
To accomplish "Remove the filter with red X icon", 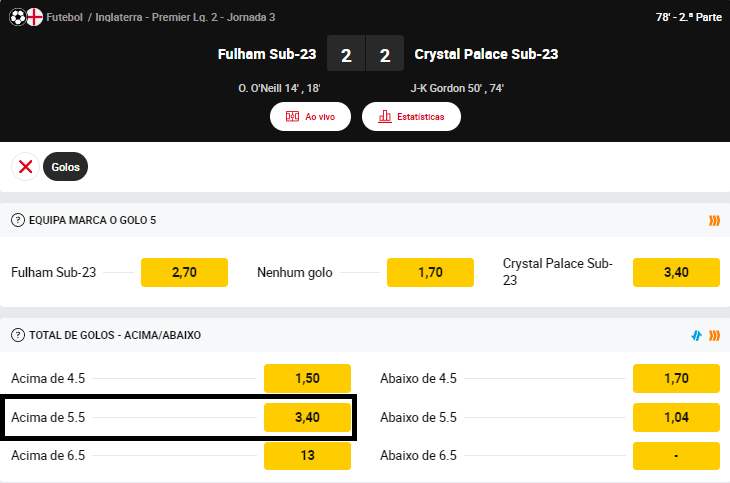I will coord(26,166).
